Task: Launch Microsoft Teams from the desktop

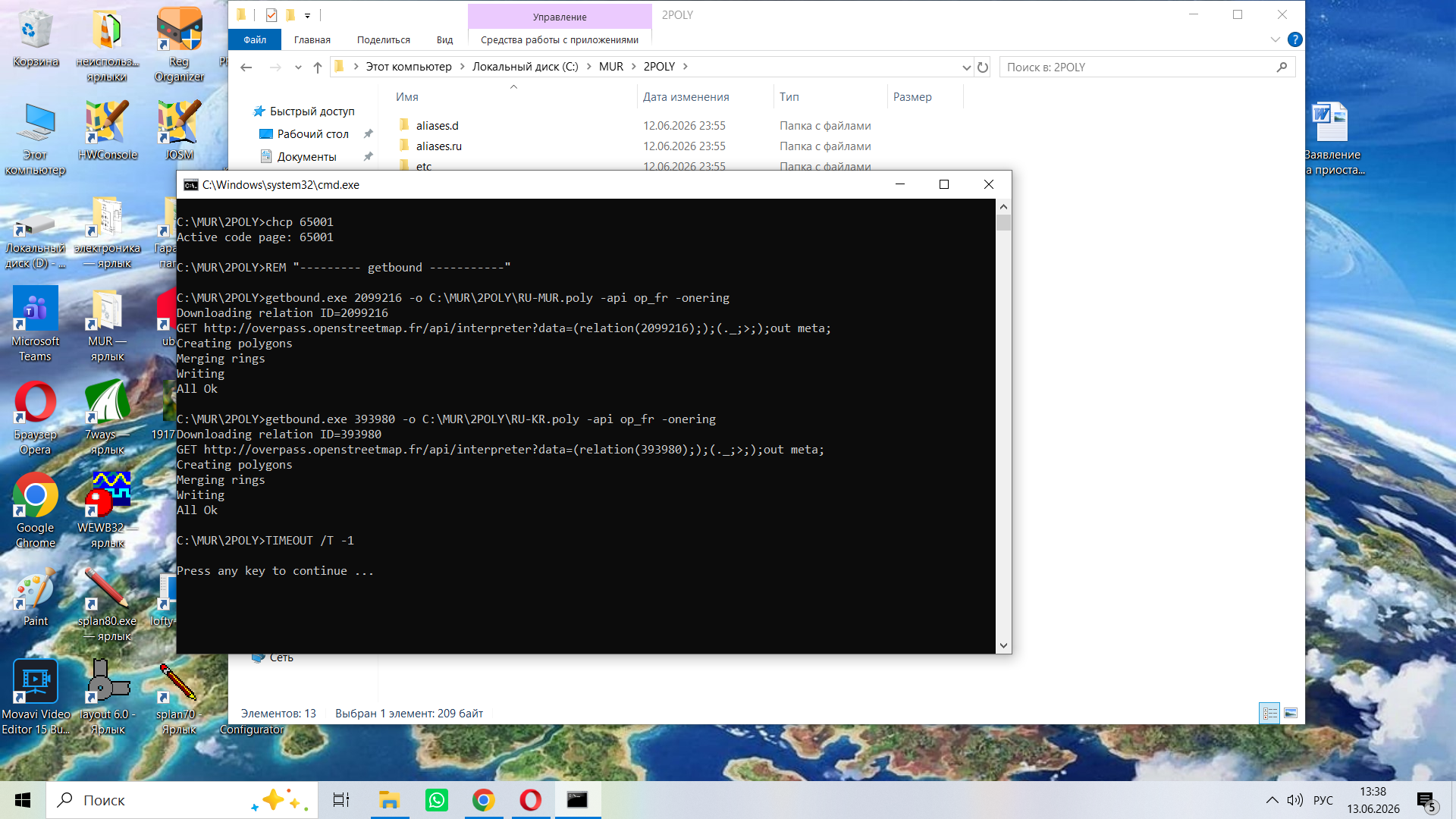Action: [x=35, y=325]
